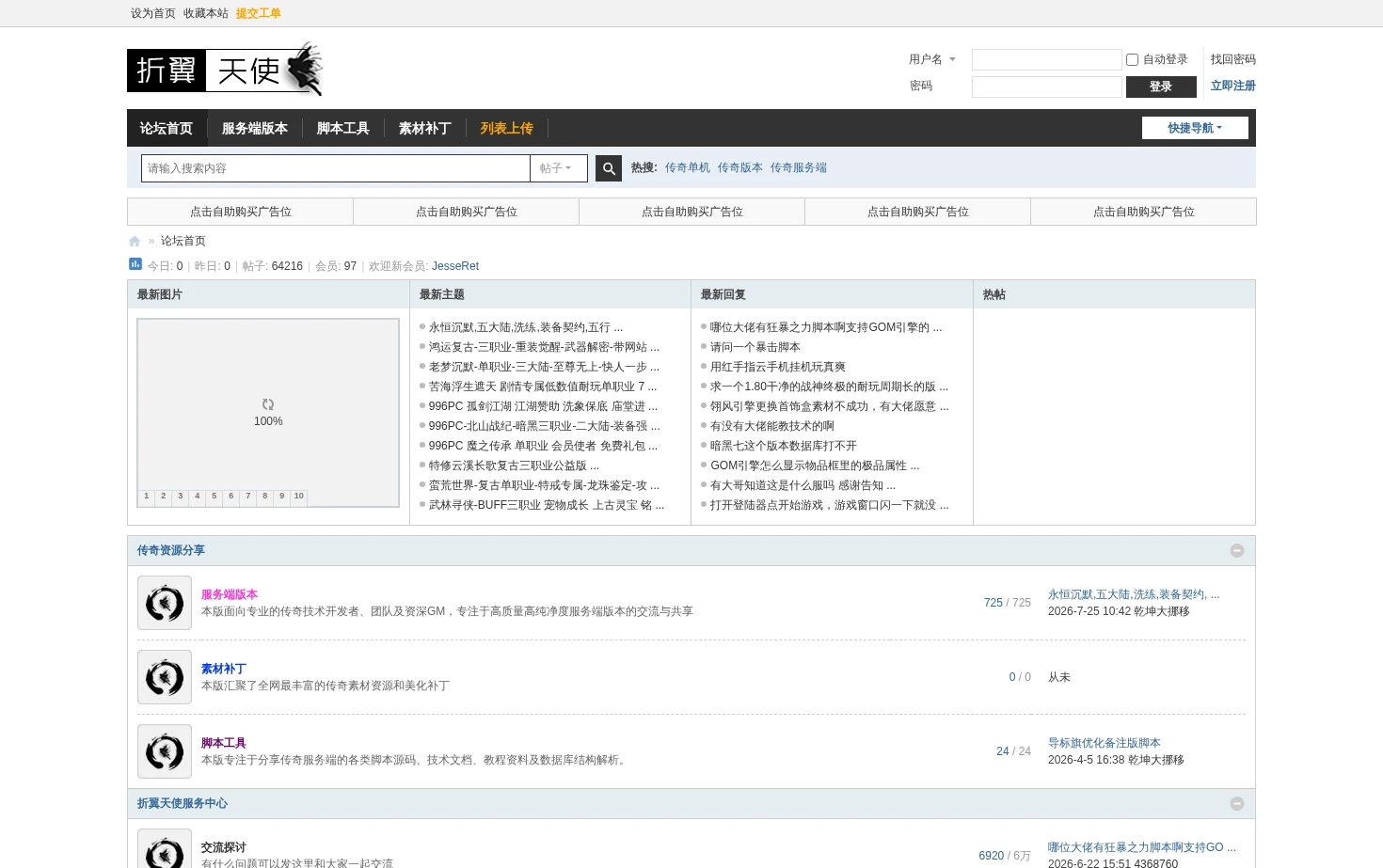Open 服务端版本 forum title link
The height and width of the screenshot is (868, 1383).
point(230,594)
